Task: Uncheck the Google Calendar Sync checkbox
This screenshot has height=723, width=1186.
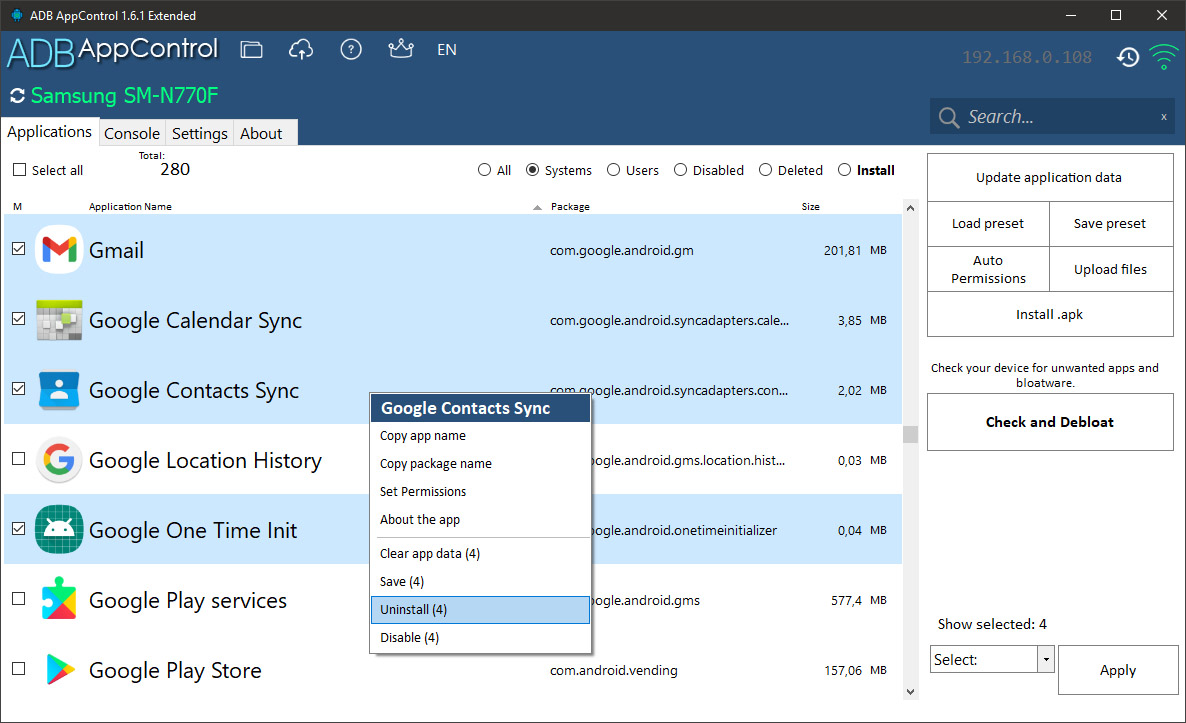Action: [19, 319]
